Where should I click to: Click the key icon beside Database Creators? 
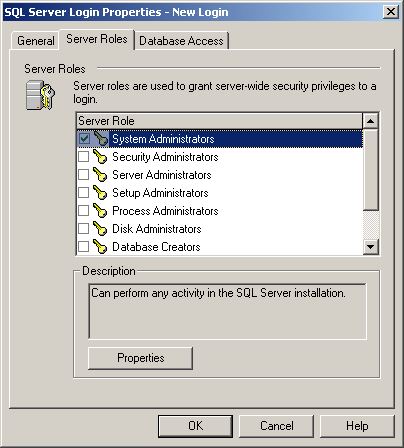[x=100, y=247]
